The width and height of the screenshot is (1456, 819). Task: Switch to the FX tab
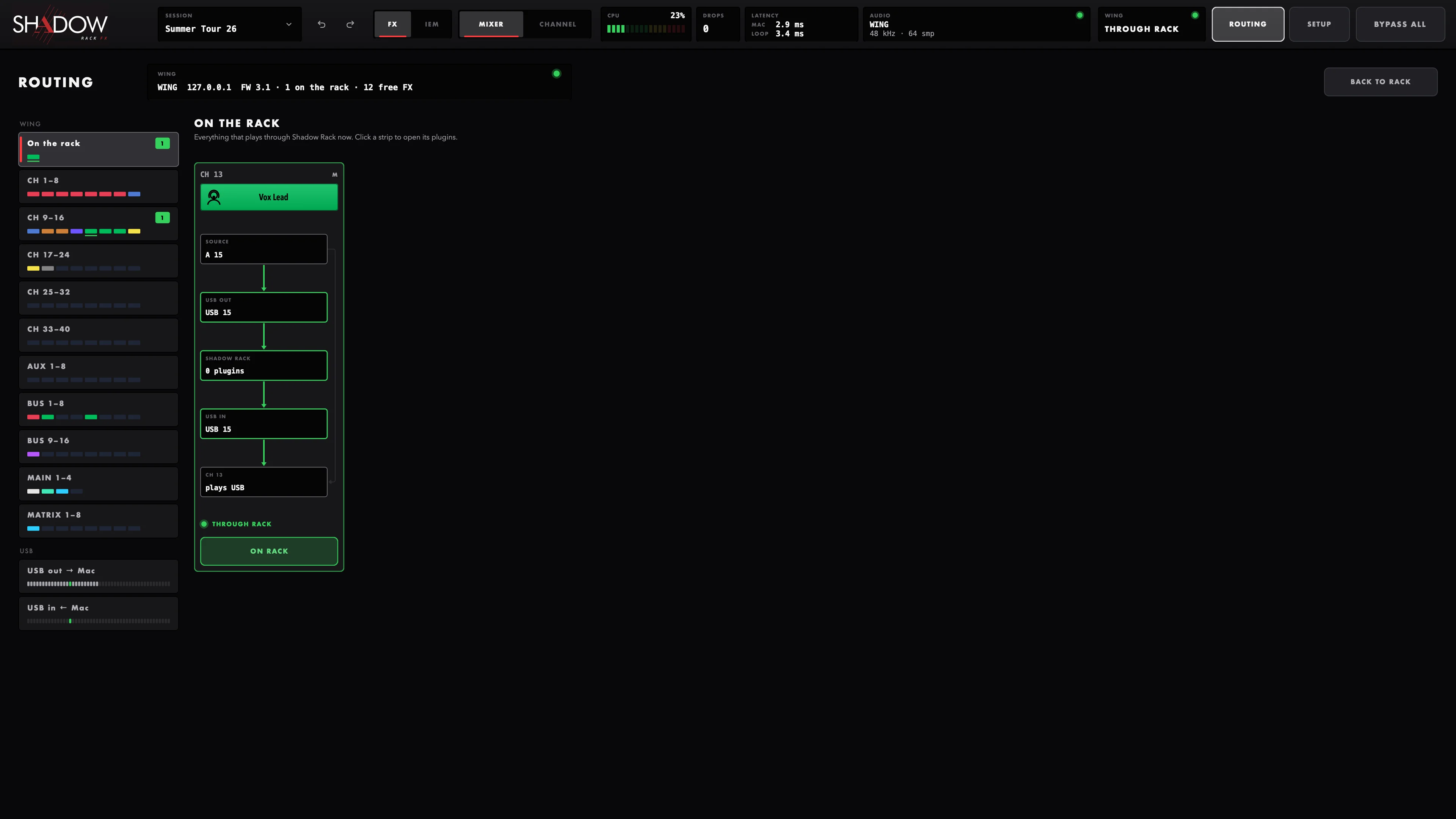[392, 24]
